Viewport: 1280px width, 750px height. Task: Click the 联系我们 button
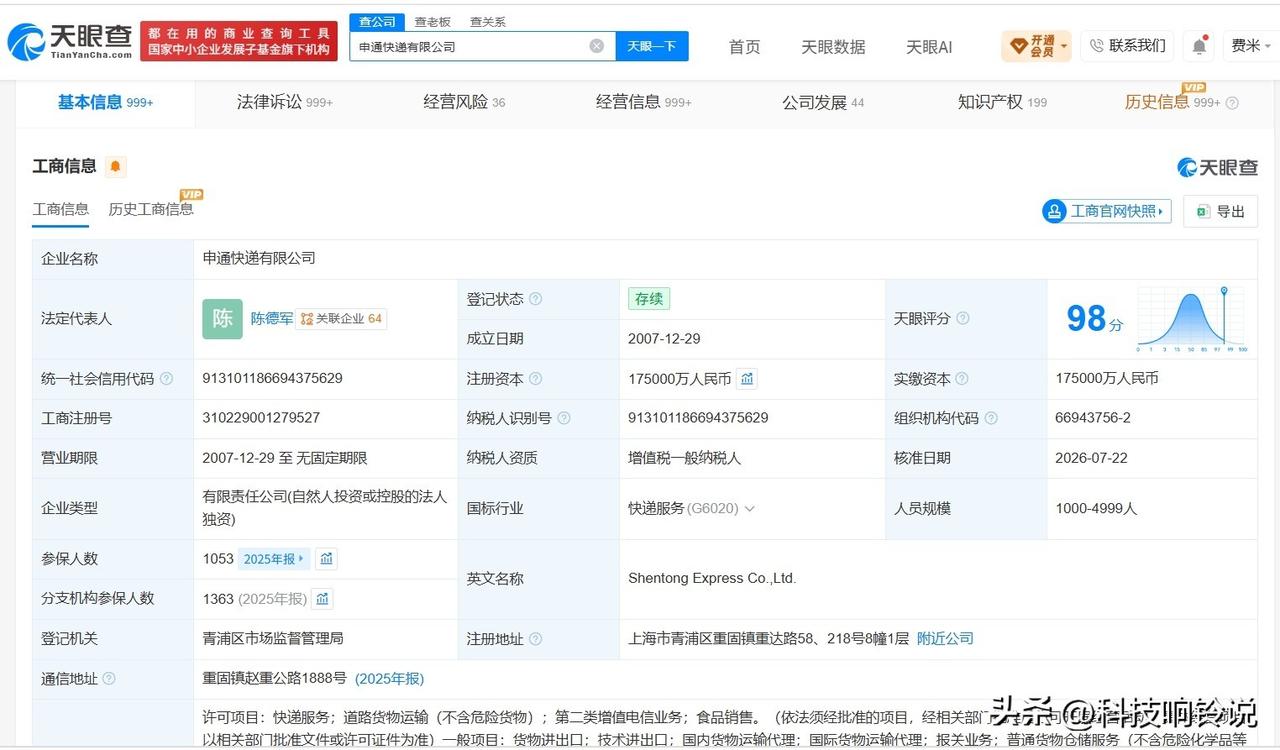(1127, 46)
